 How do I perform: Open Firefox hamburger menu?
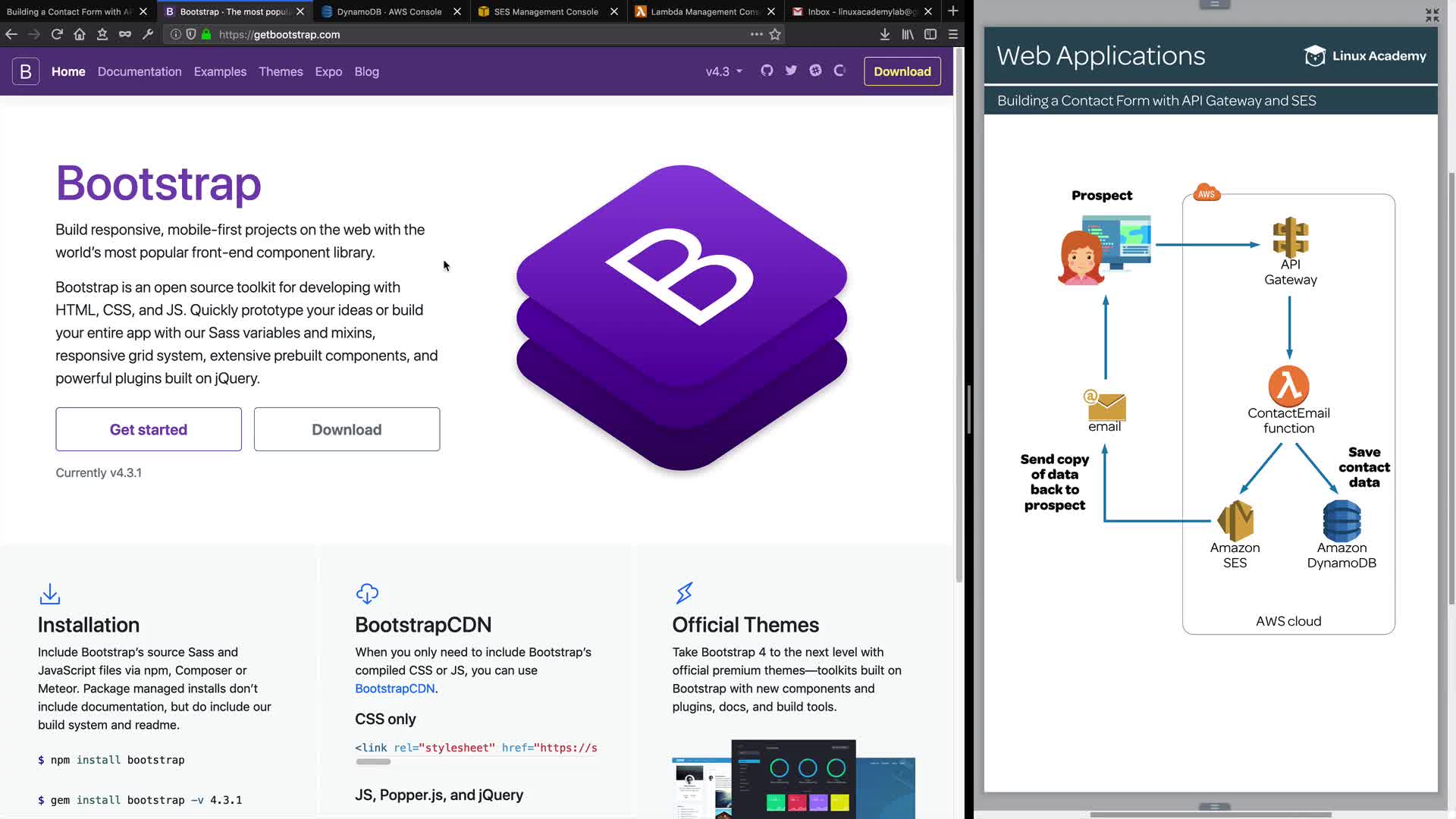click(x=953, y=34)
